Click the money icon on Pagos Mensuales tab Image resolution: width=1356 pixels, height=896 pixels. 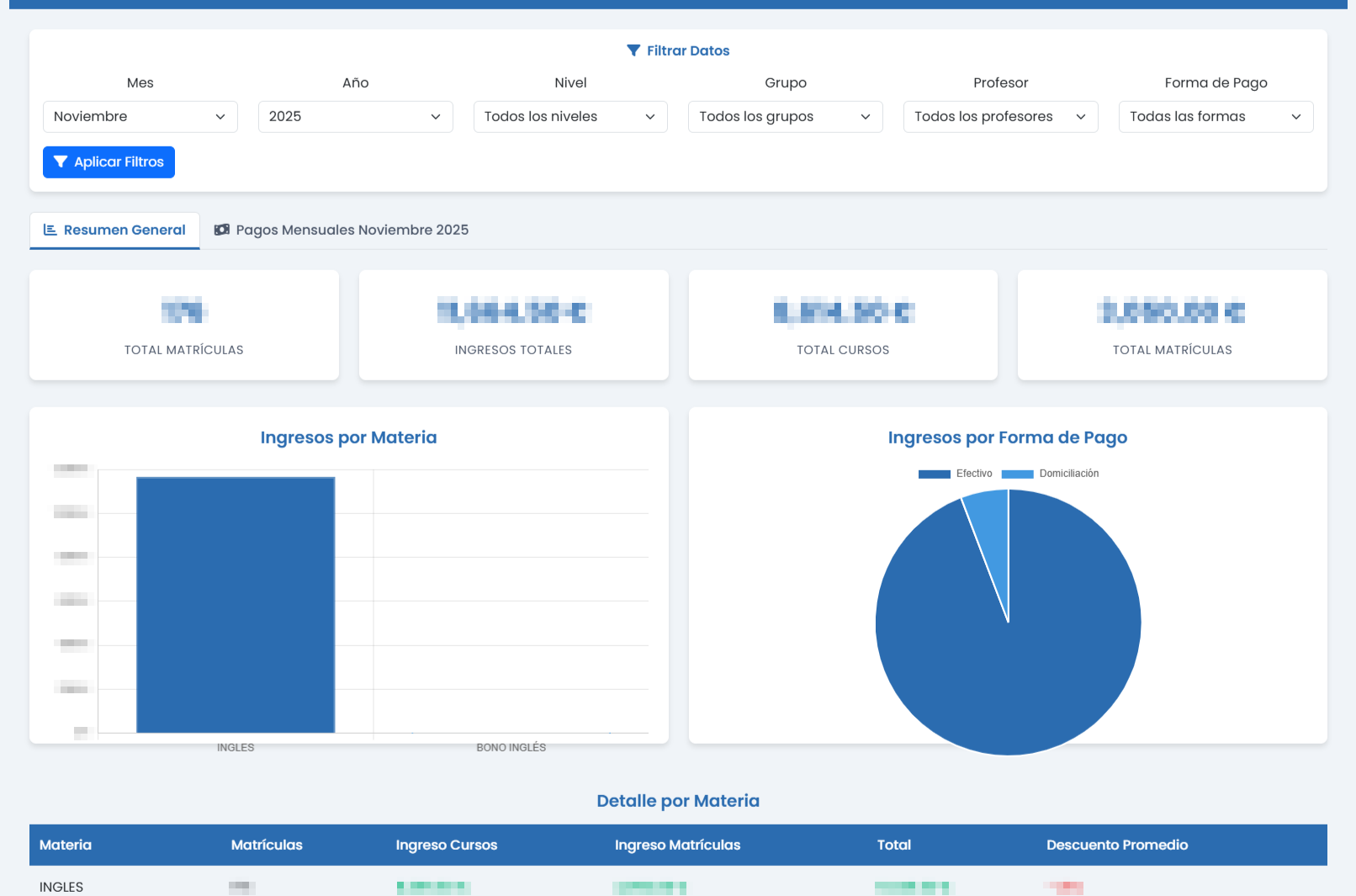[x=222, y=230]
